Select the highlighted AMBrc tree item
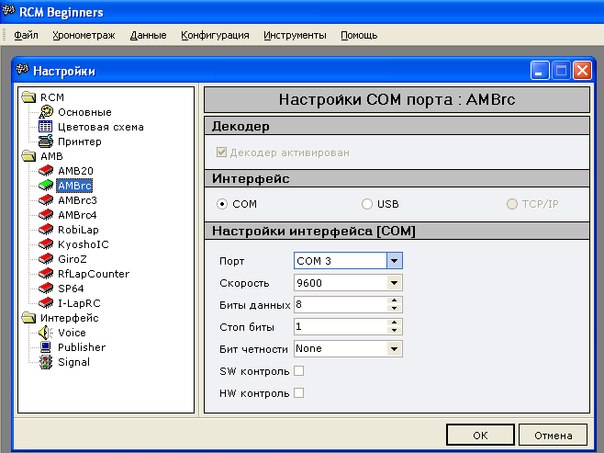This screenshot has height=453, width=604. click(x=75, y=185)
